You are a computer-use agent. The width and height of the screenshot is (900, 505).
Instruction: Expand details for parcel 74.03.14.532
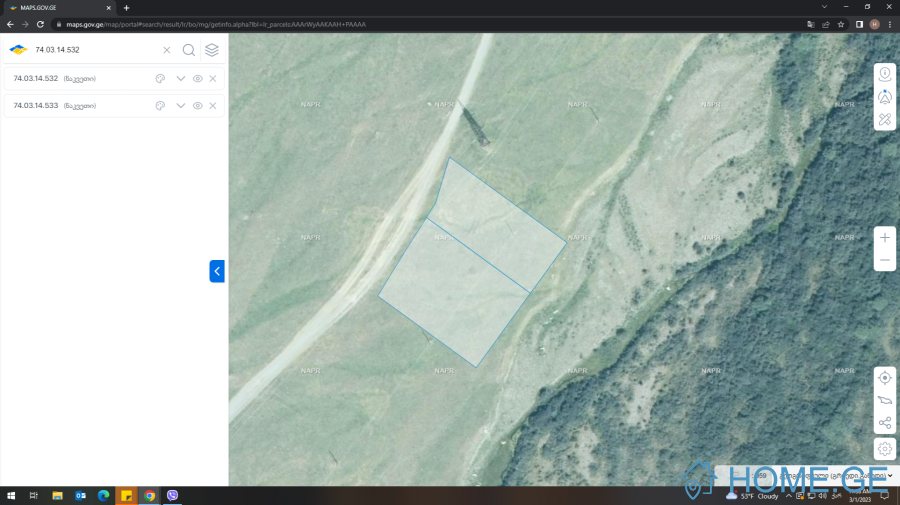pos(181,78)
